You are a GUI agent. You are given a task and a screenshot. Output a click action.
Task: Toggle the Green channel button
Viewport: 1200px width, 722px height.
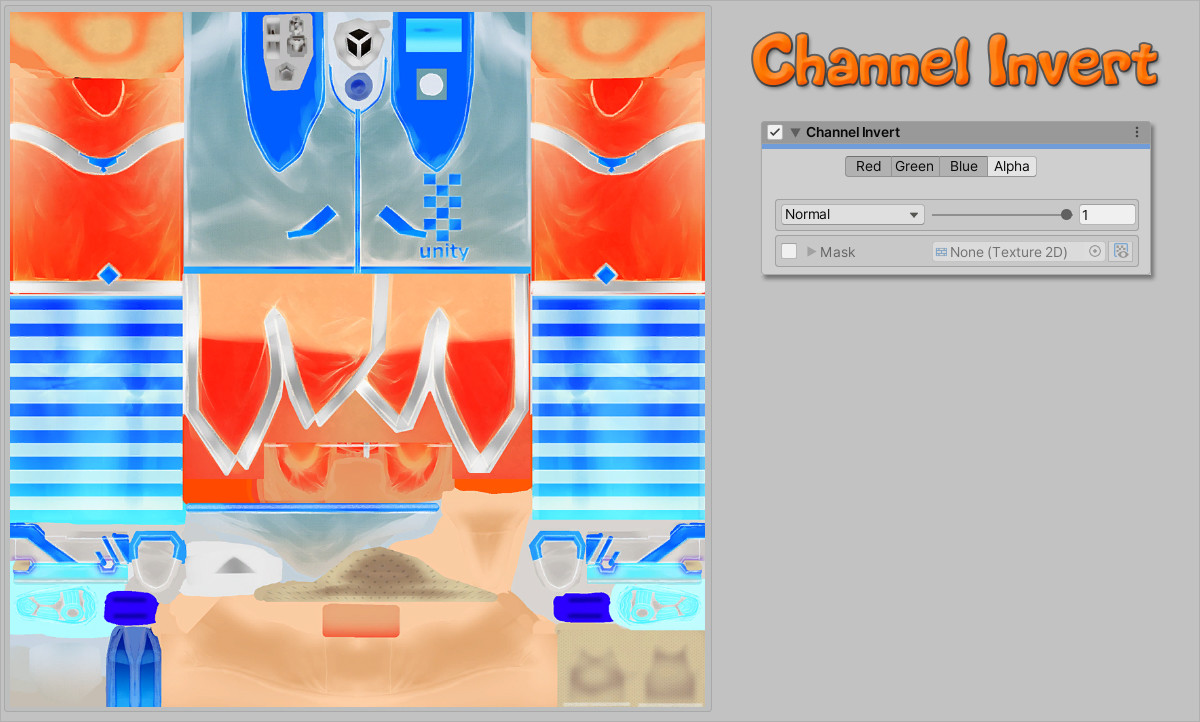tap(914, 166)
